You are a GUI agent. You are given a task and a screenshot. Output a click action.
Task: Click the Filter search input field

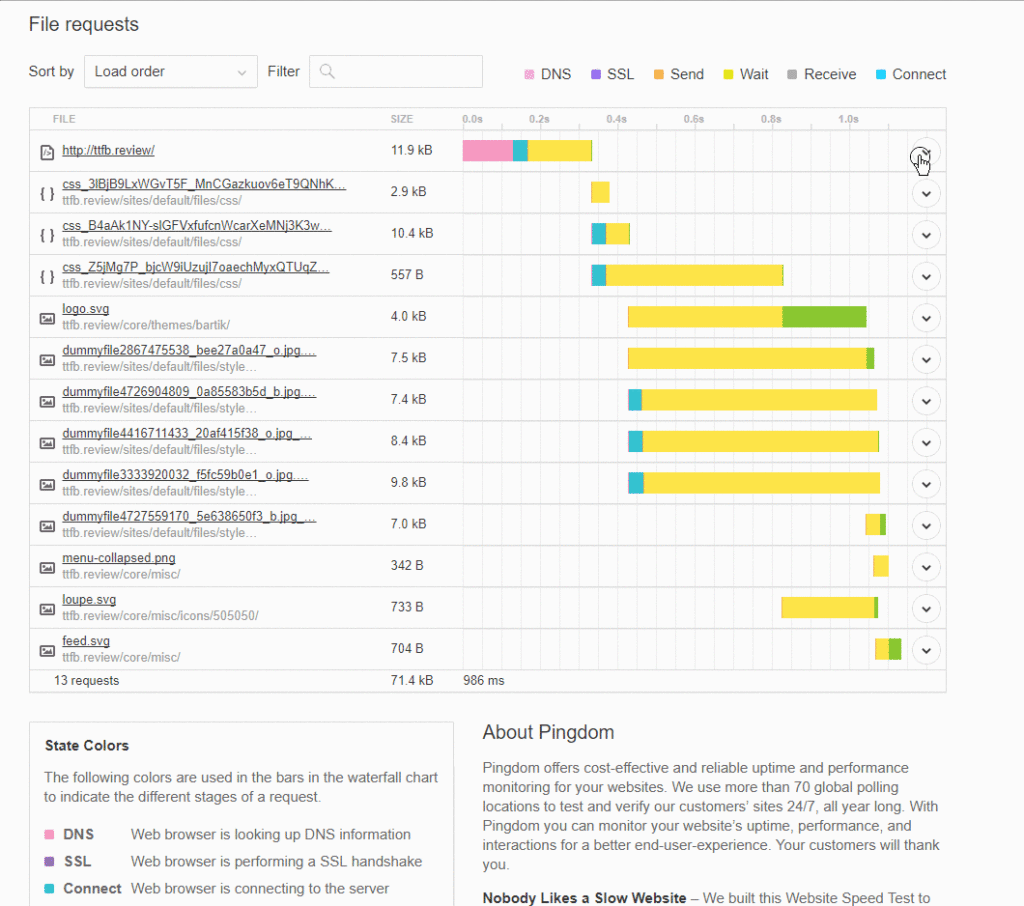click(x=396, y=72)
